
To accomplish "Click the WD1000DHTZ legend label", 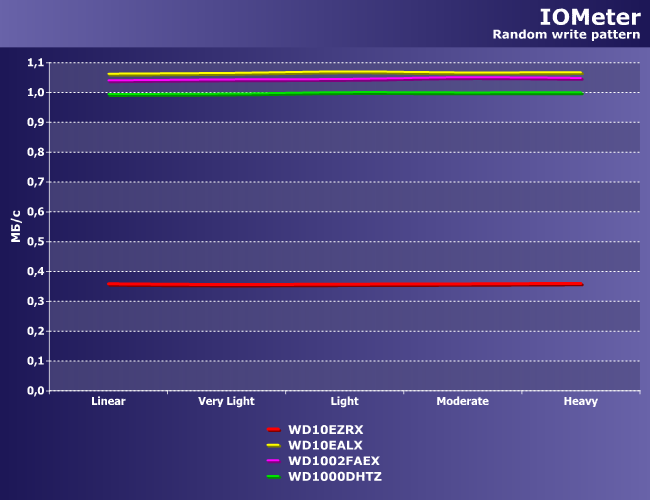I will [335, 476].
